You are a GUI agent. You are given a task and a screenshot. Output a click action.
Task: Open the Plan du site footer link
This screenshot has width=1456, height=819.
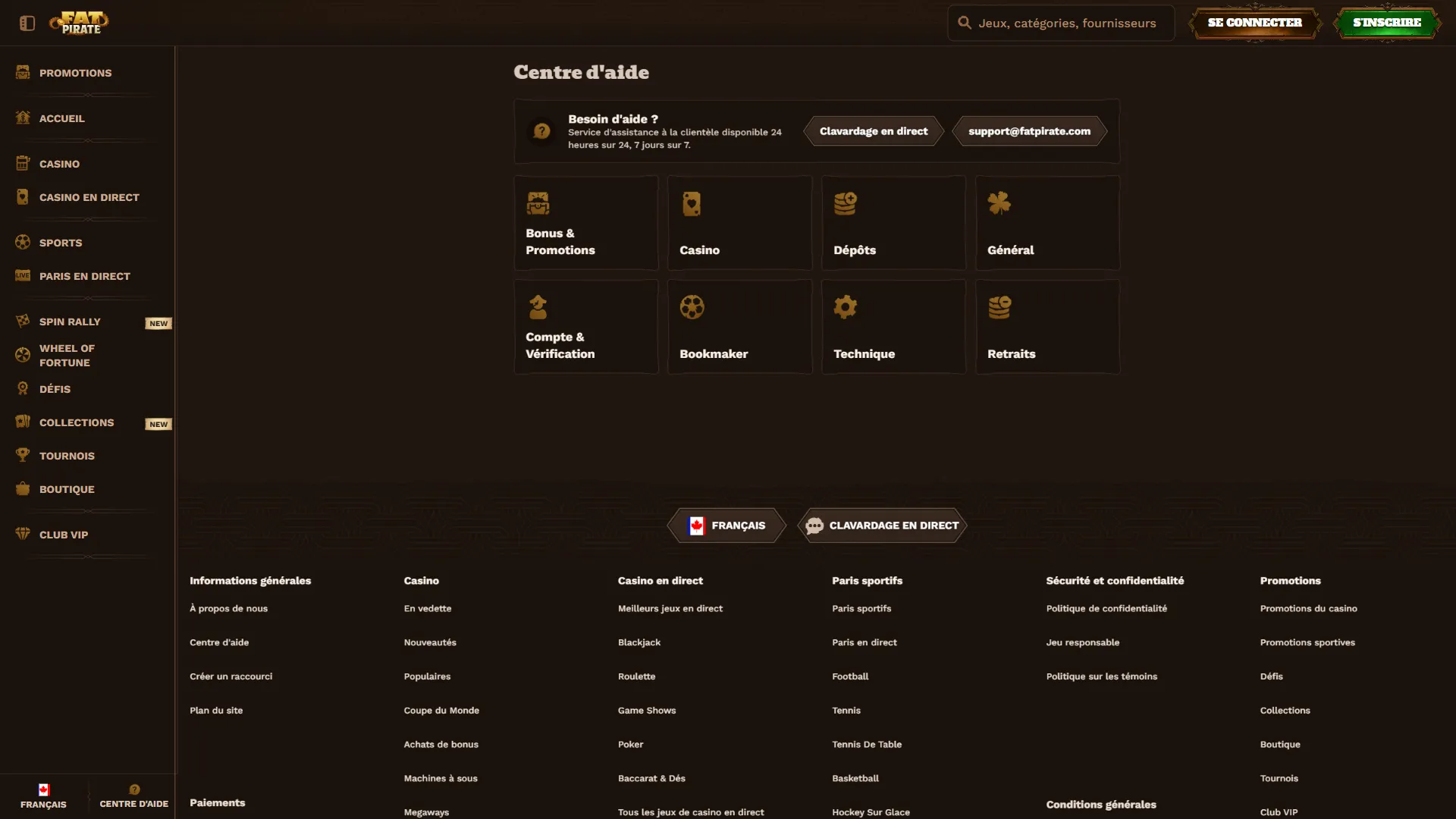click(x=216, y=711)
